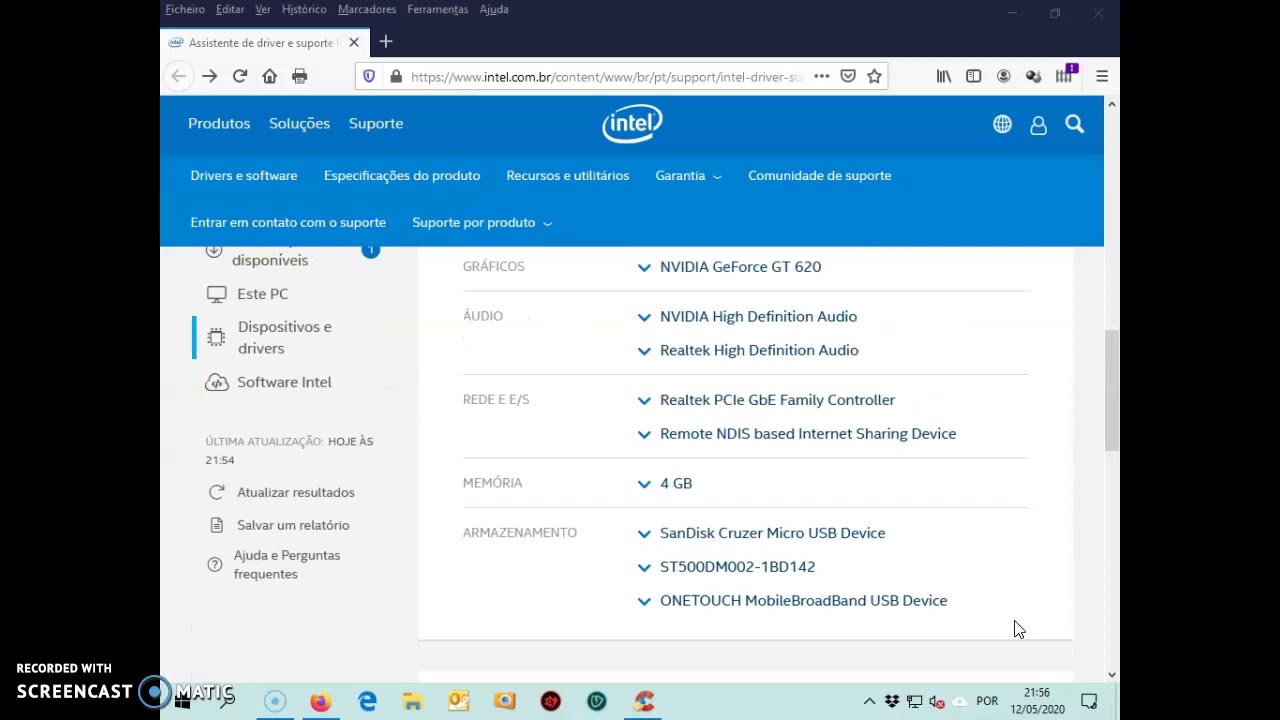Toggle the browser sidebar panel
Viewport: 1280px width, 720px height.
(x=973, y=76)
